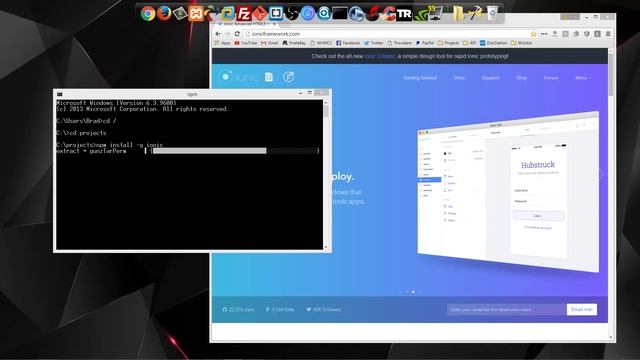Click the Email me button
The height and width of the screenshot is (360, 640).
[582, 309]
